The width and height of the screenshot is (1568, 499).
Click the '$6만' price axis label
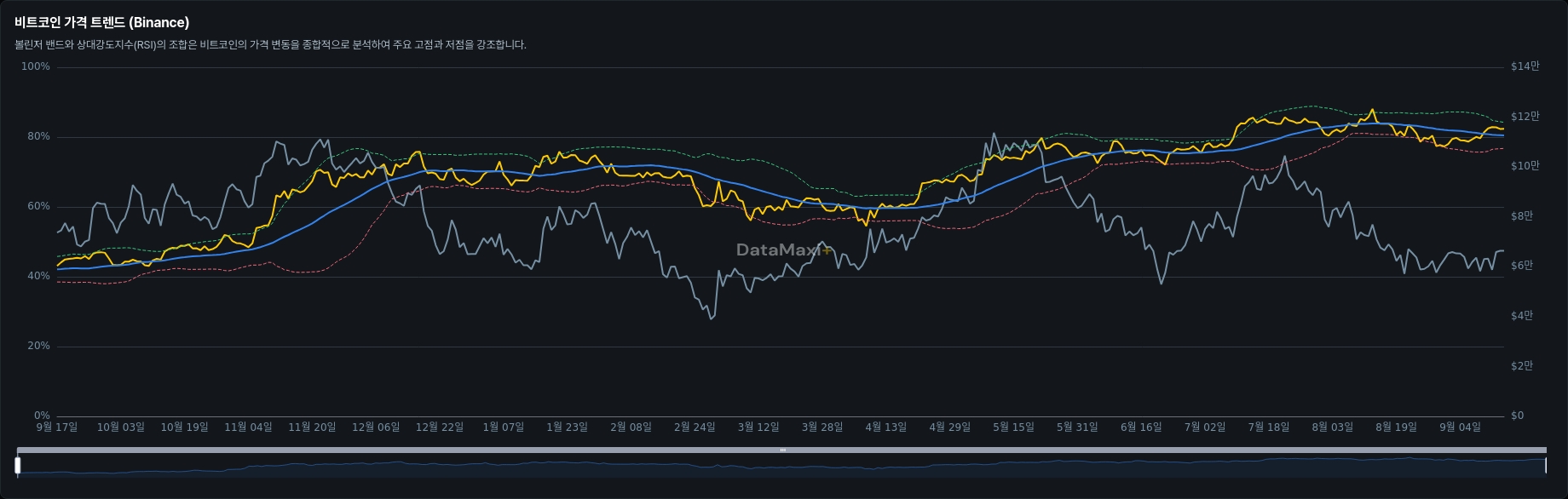coord(1522,266)
